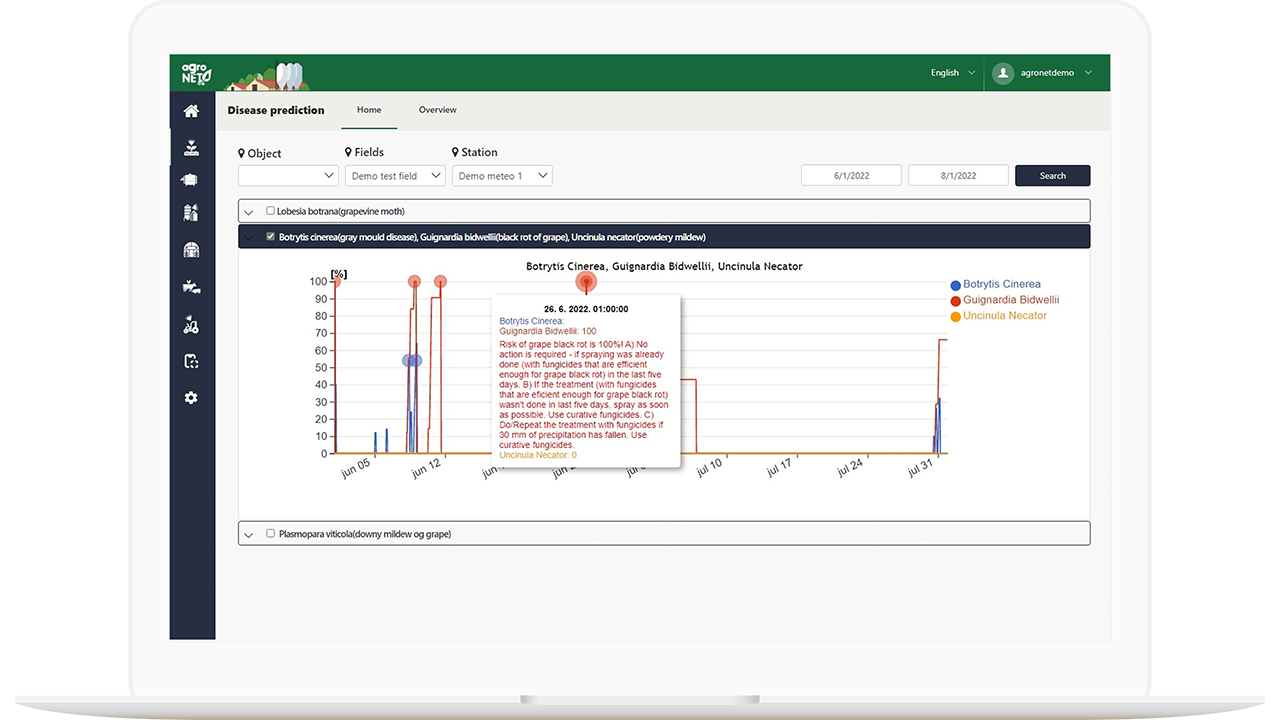The height and width of the screenshot is (720, 1280).
Task: Click the Disease prediction page title
Action: (276, 110)
